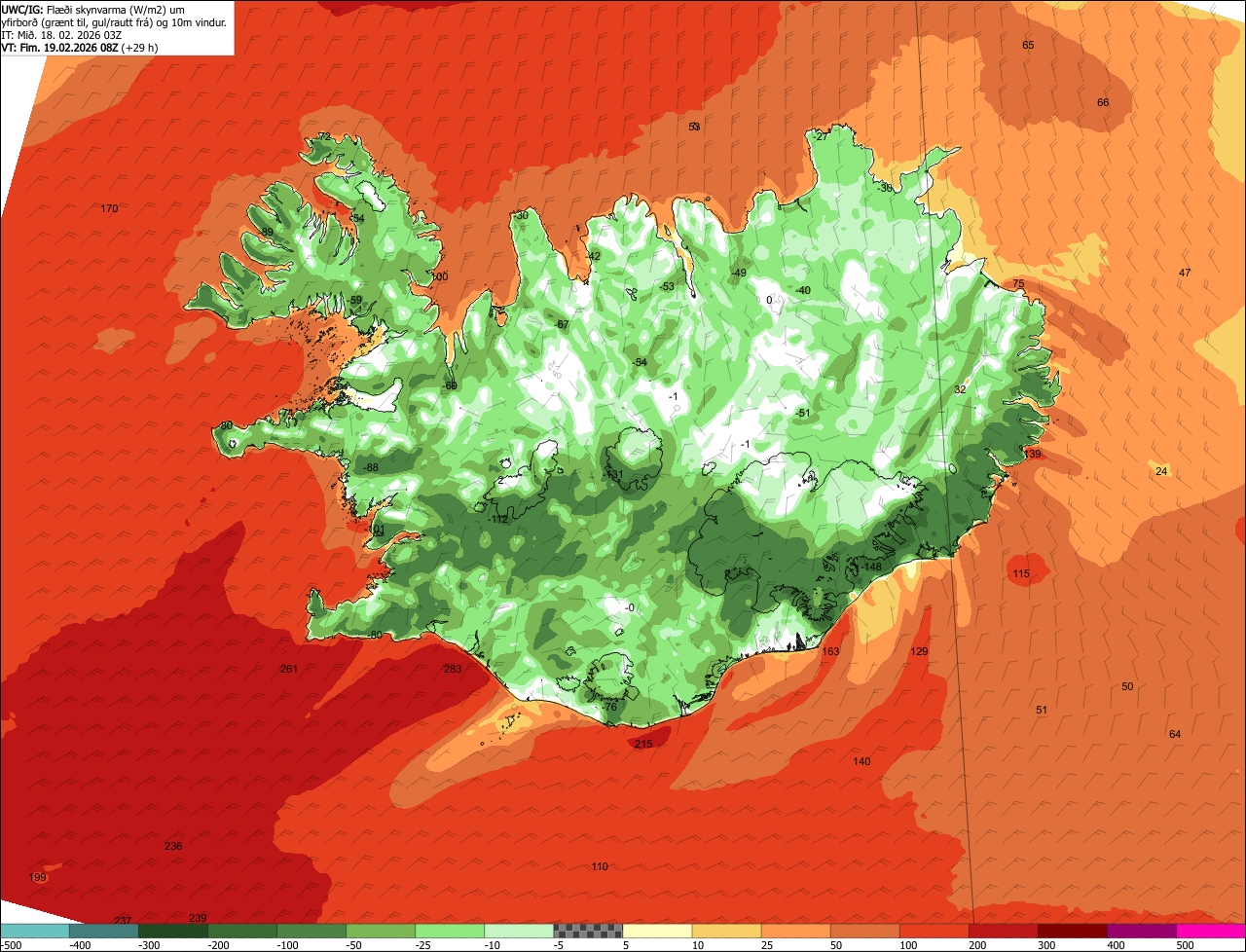Click the -51 value in central-east Iceland
Viewport: 1246px width, 952px height.
pos(803,413)
